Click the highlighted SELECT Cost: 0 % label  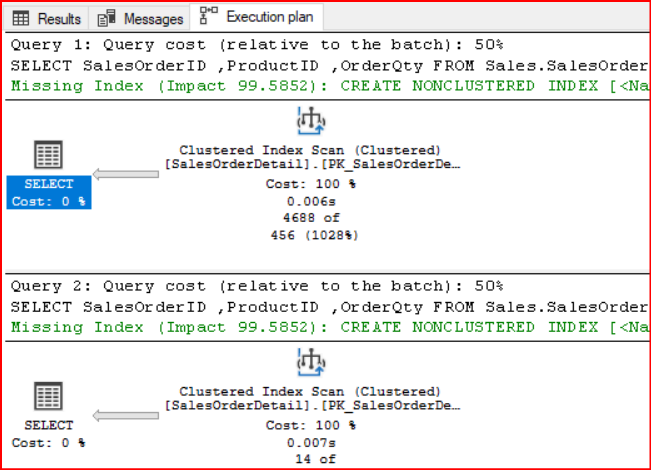[x=49, y=193]
